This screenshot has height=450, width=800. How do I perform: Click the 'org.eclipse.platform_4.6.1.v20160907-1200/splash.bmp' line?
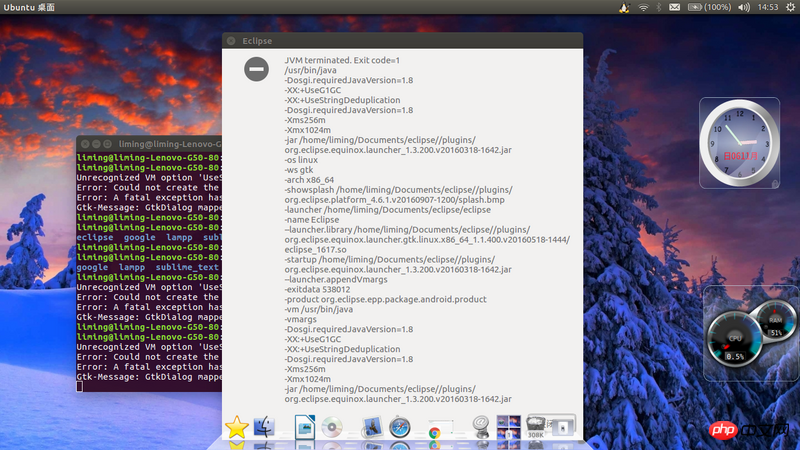(x=394, y=199)
